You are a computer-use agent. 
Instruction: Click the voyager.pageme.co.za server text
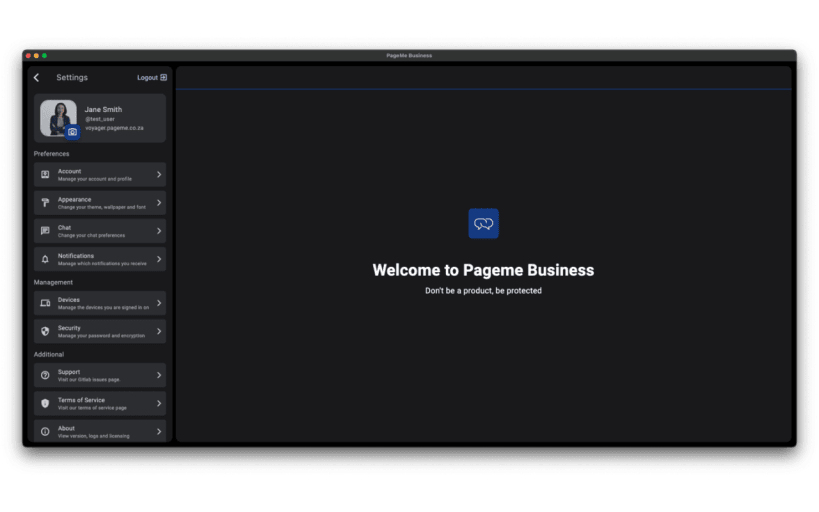click(114, 128)
